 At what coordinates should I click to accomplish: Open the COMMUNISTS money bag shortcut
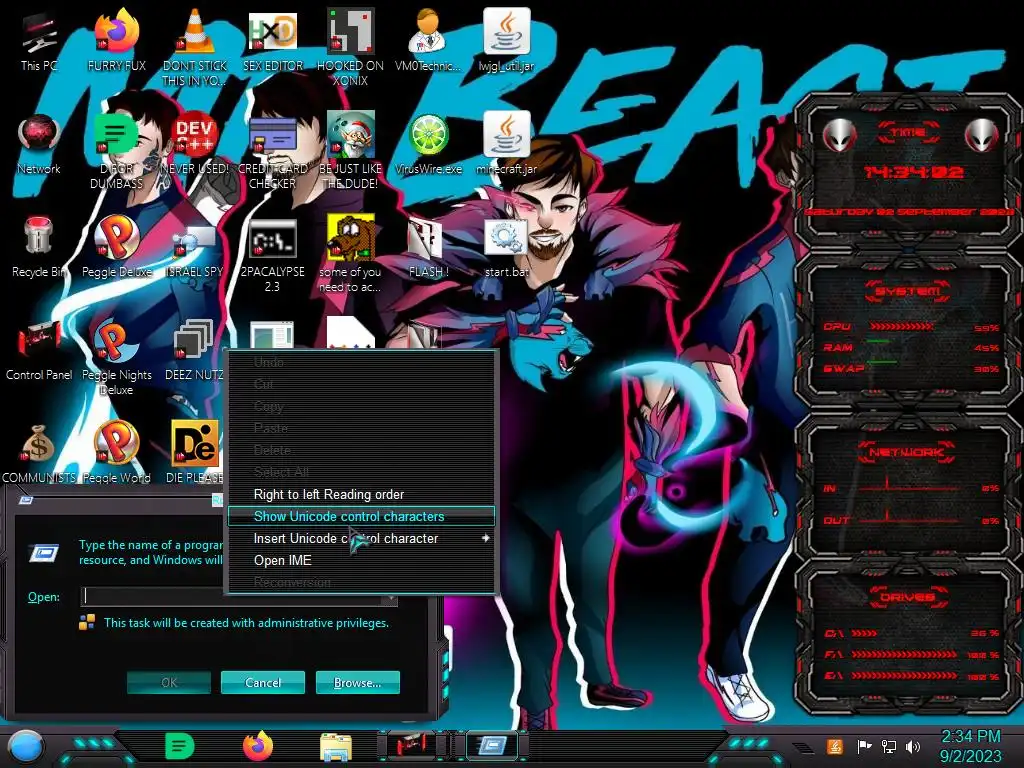39,455
